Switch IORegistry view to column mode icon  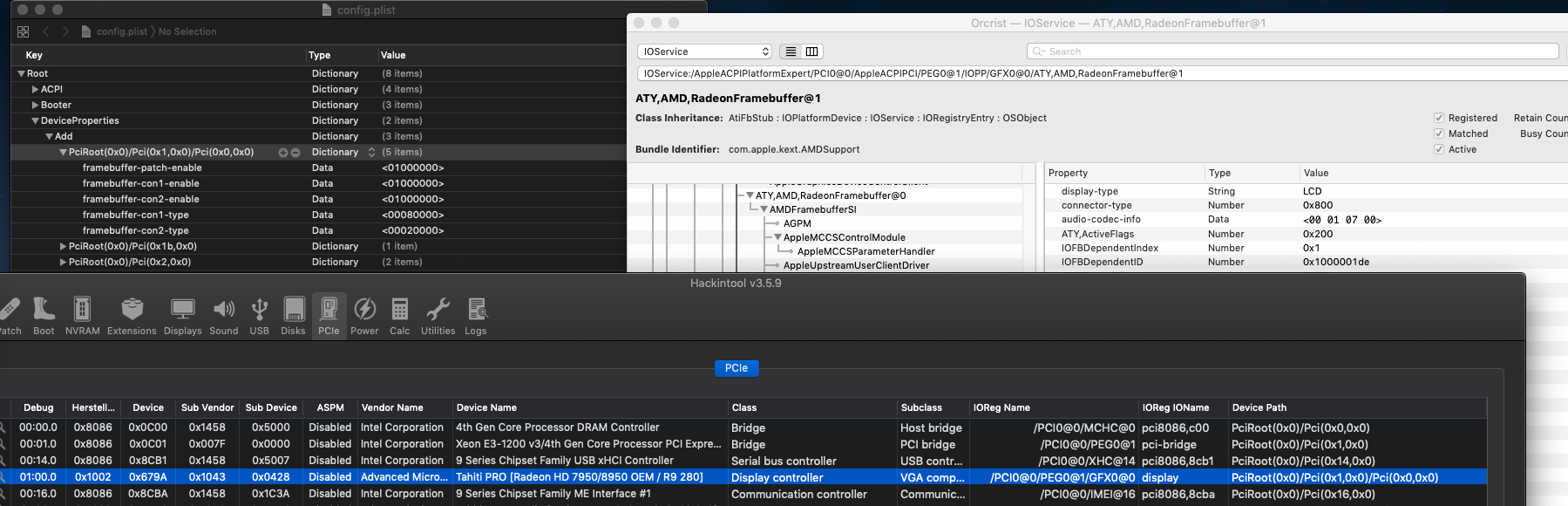click(811, 51)
